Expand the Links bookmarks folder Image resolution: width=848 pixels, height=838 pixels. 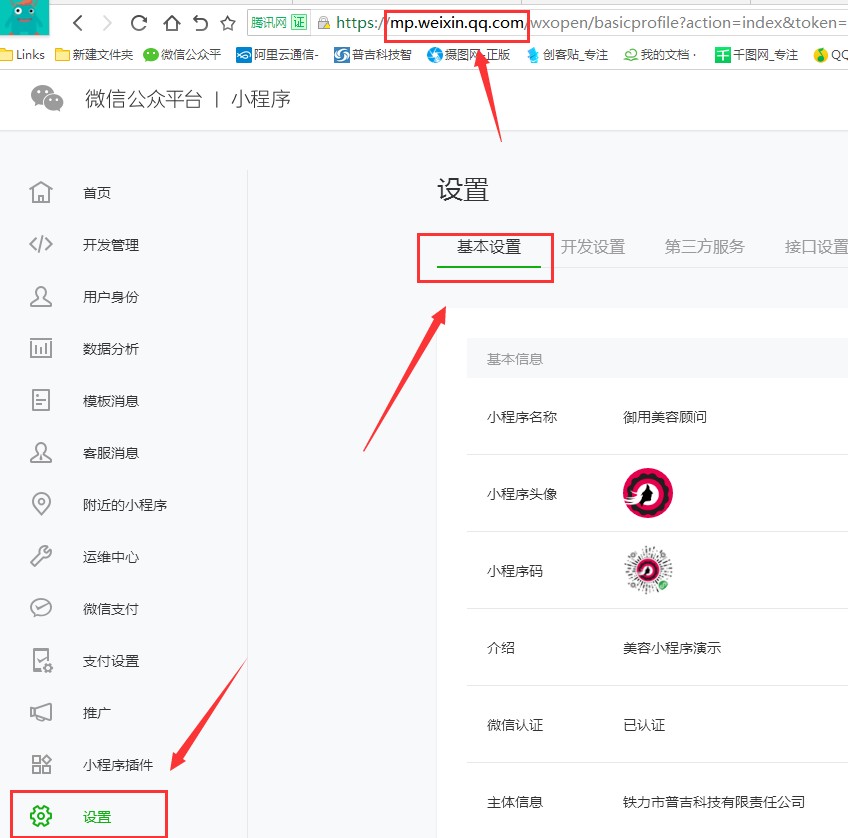click(22, 55)
